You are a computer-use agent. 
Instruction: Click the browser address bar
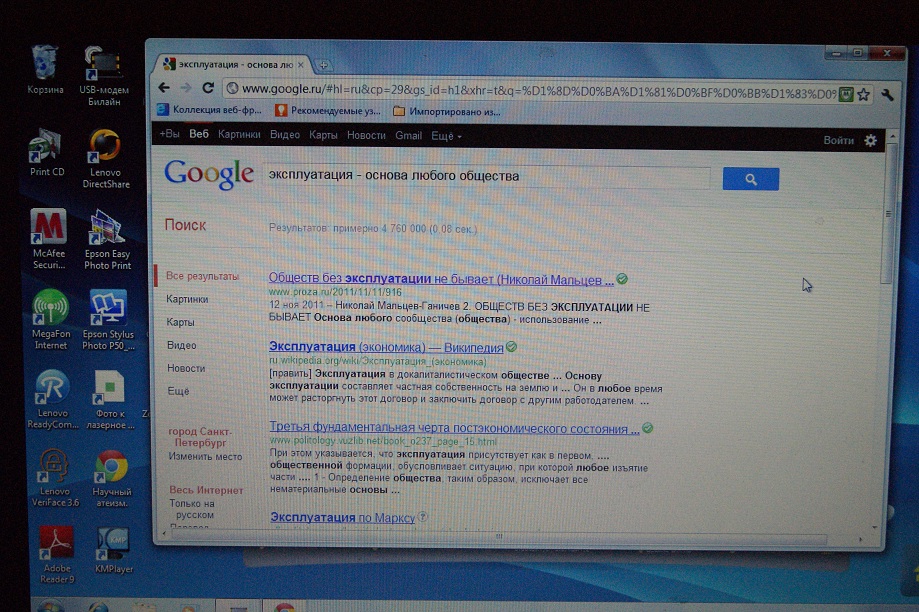click(x=531, y=91)
